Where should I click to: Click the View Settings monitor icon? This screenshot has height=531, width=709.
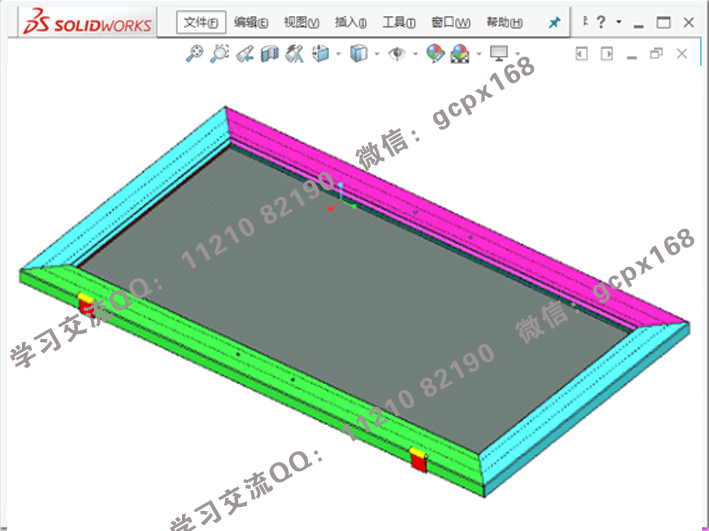(499, 54)
